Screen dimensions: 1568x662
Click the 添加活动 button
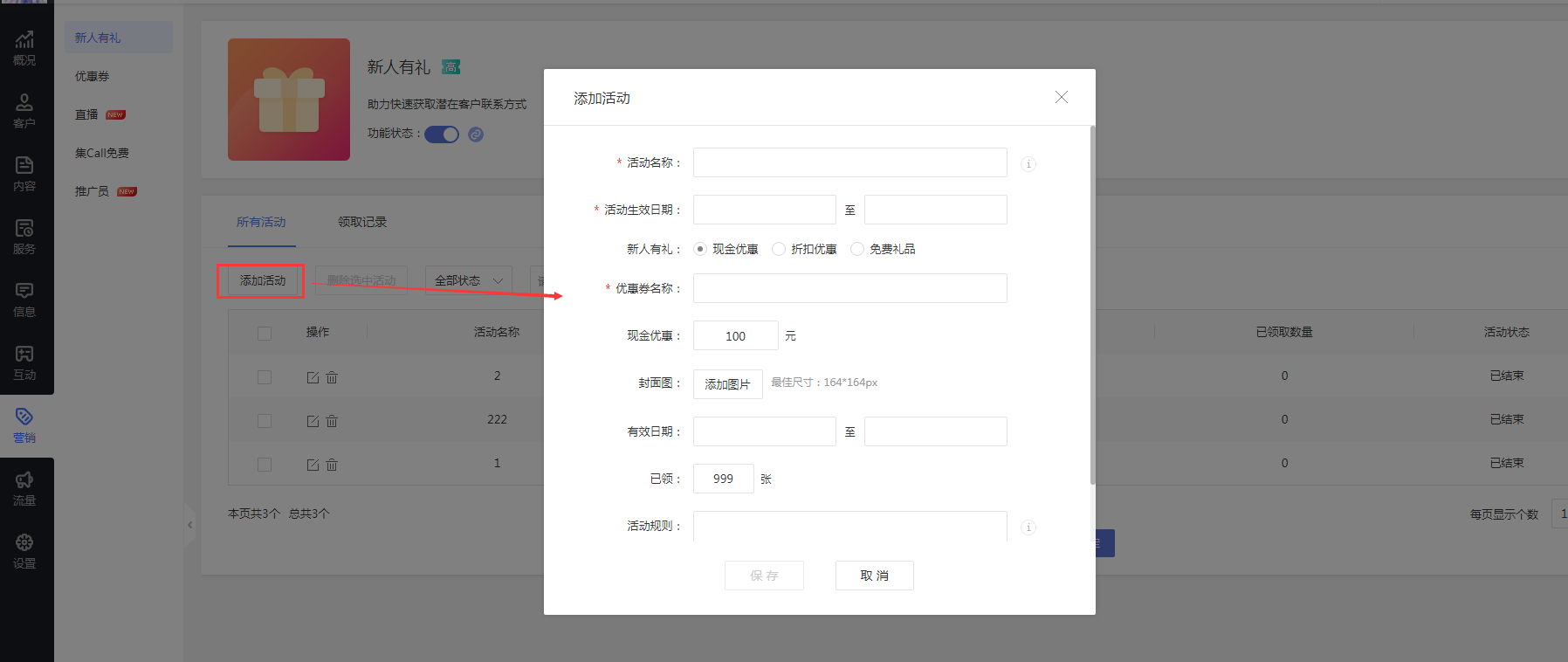263,280
